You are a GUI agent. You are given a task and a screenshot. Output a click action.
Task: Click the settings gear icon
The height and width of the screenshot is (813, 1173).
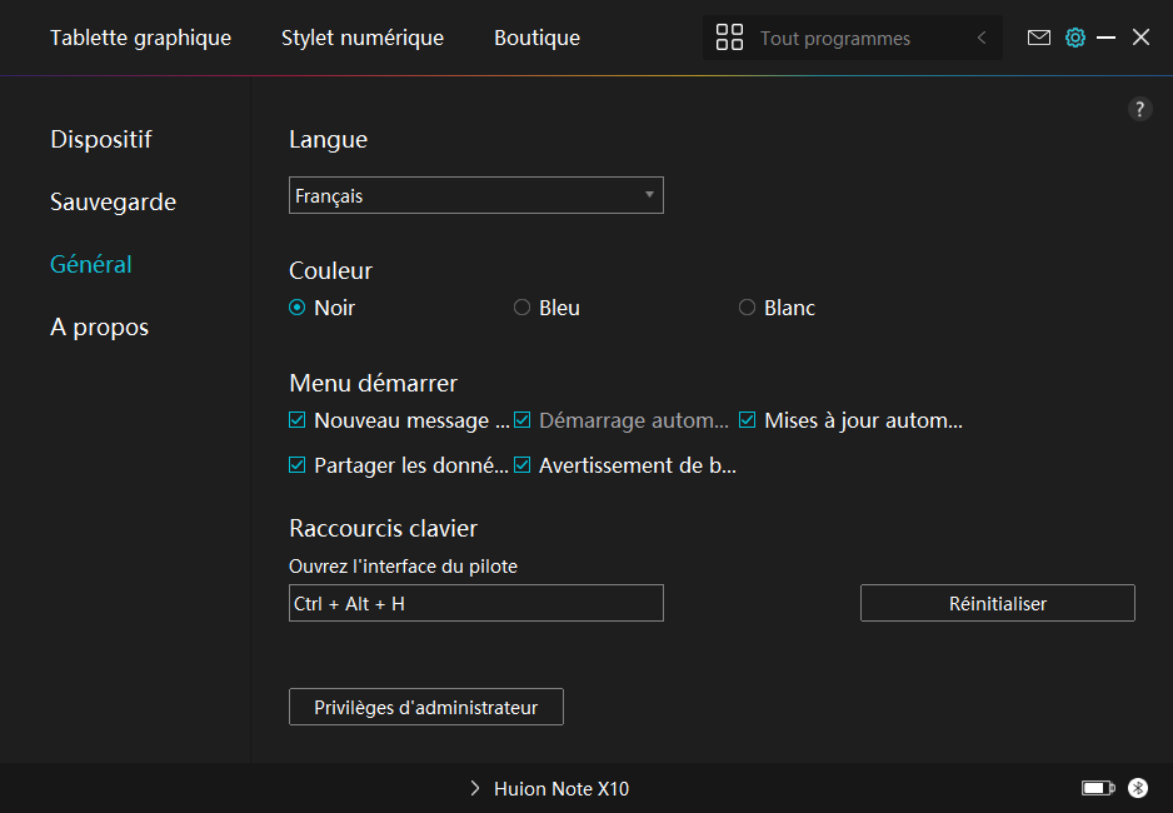pyautogui.click(x=1075, y=38)
